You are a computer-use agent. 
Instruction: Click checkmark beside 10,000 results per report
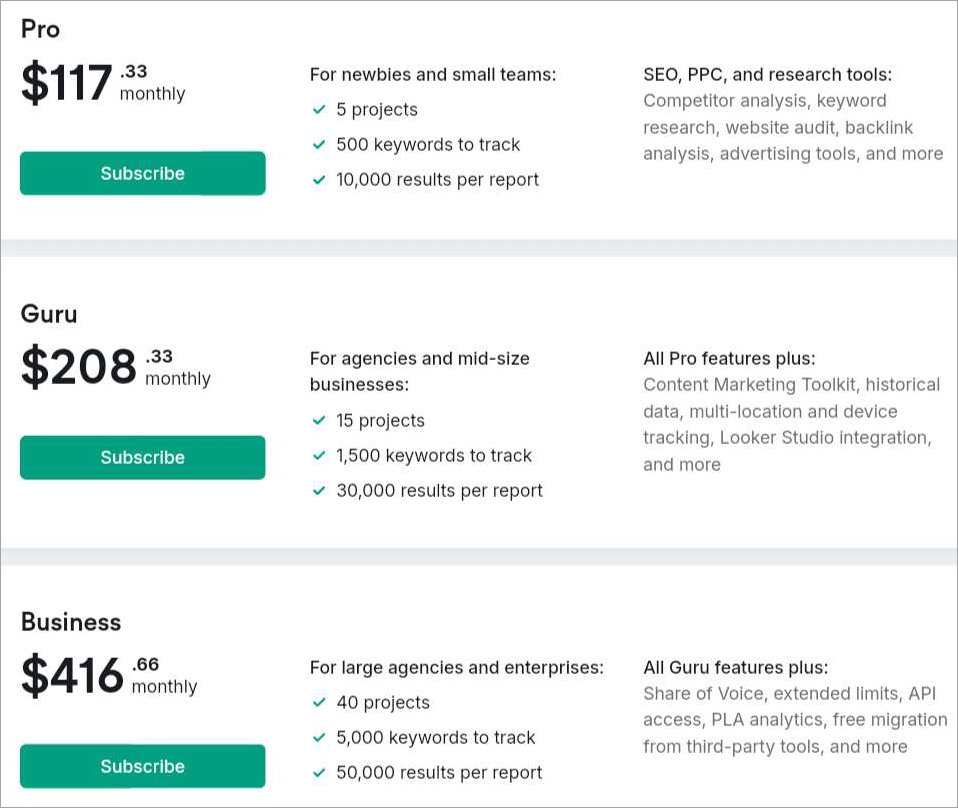coord(319,179)
